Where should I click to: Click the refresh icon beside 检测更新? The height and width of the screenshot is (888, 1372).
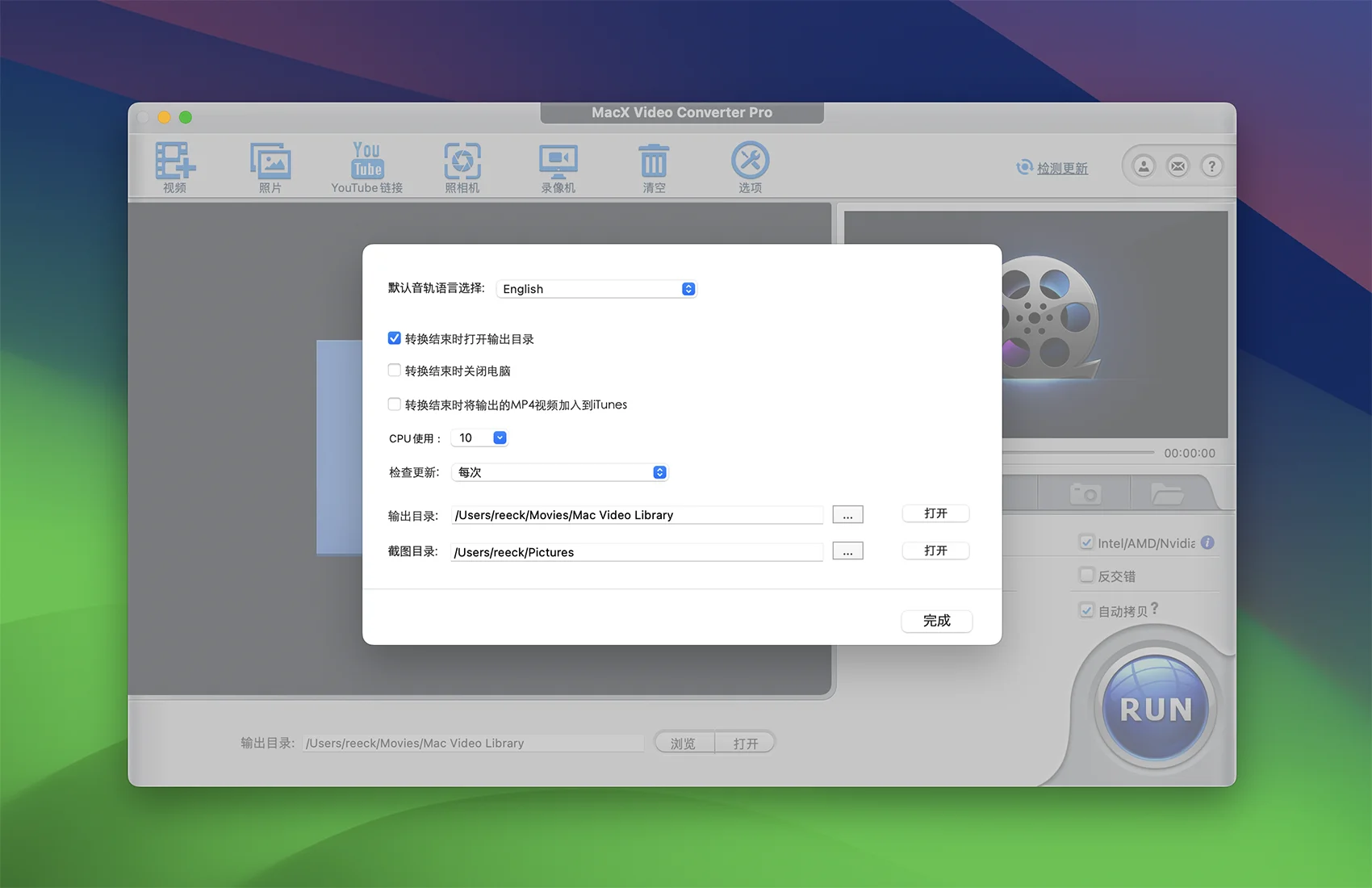pos(1024,166)
